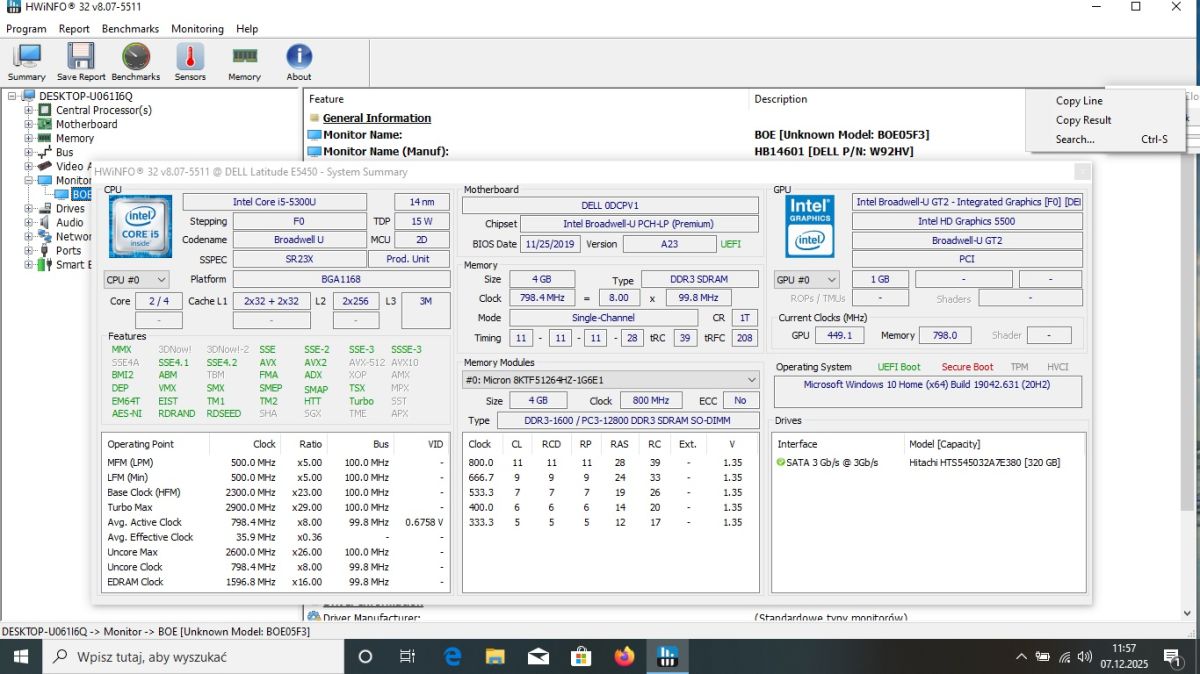
Task: Click the Description column header
Action: point(781,99)
